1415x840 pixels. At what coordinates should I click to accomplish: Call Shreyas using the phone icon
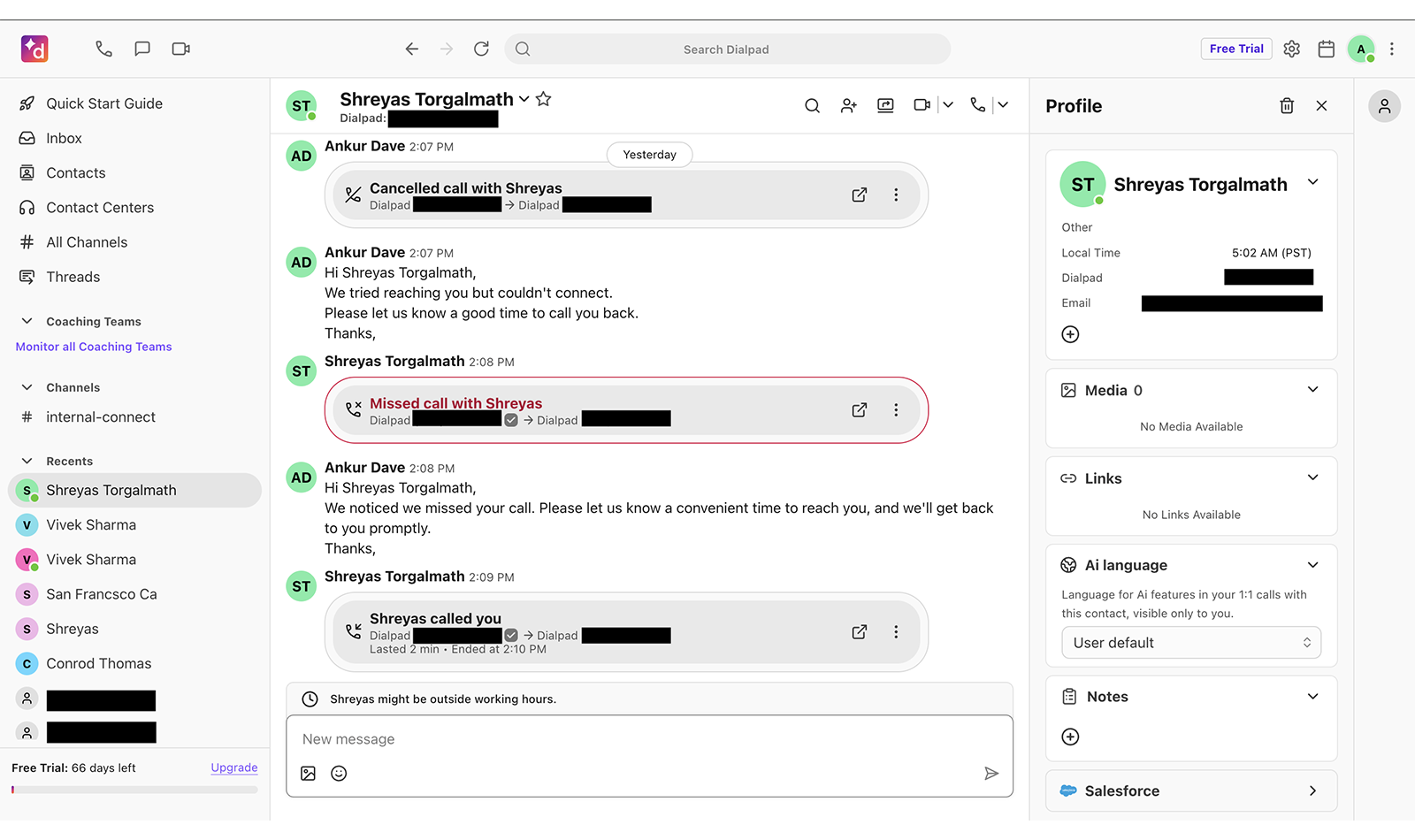[x=977, y=105]
